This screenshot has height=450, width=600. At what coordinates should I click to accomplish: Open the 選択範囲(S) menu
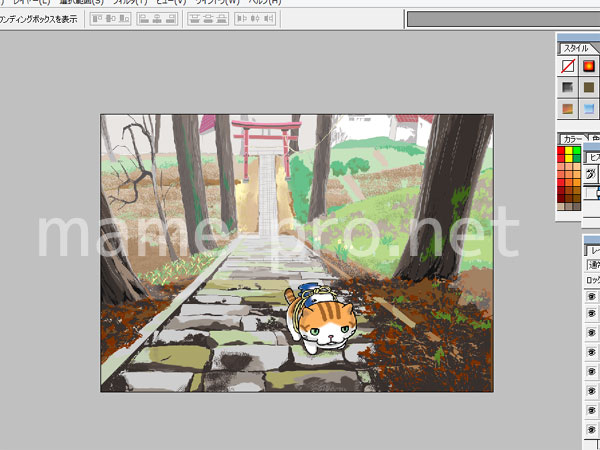[x=82, y=2]
